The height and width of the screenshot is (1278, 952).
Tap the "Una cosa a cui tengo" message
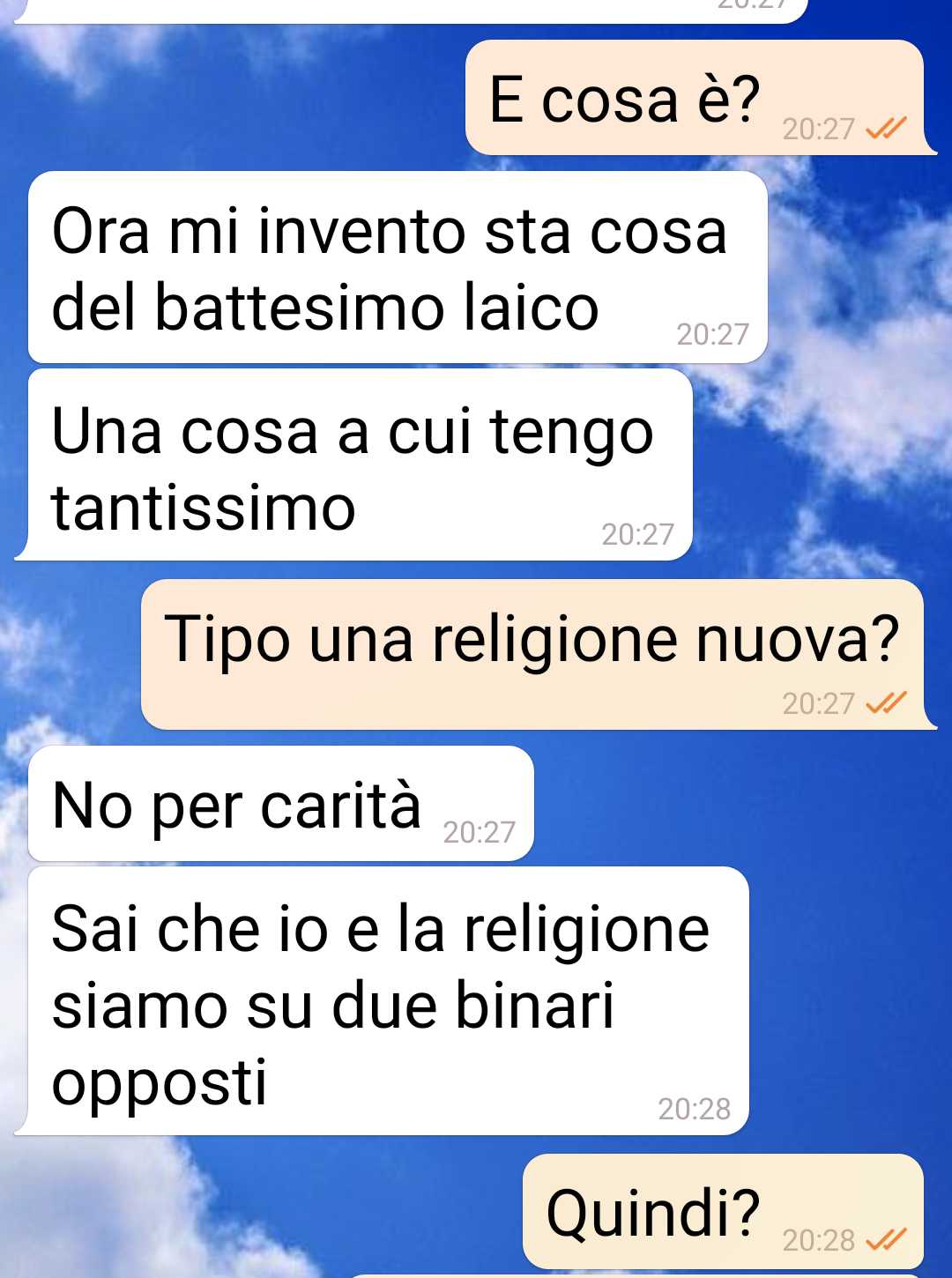(360, 464)
